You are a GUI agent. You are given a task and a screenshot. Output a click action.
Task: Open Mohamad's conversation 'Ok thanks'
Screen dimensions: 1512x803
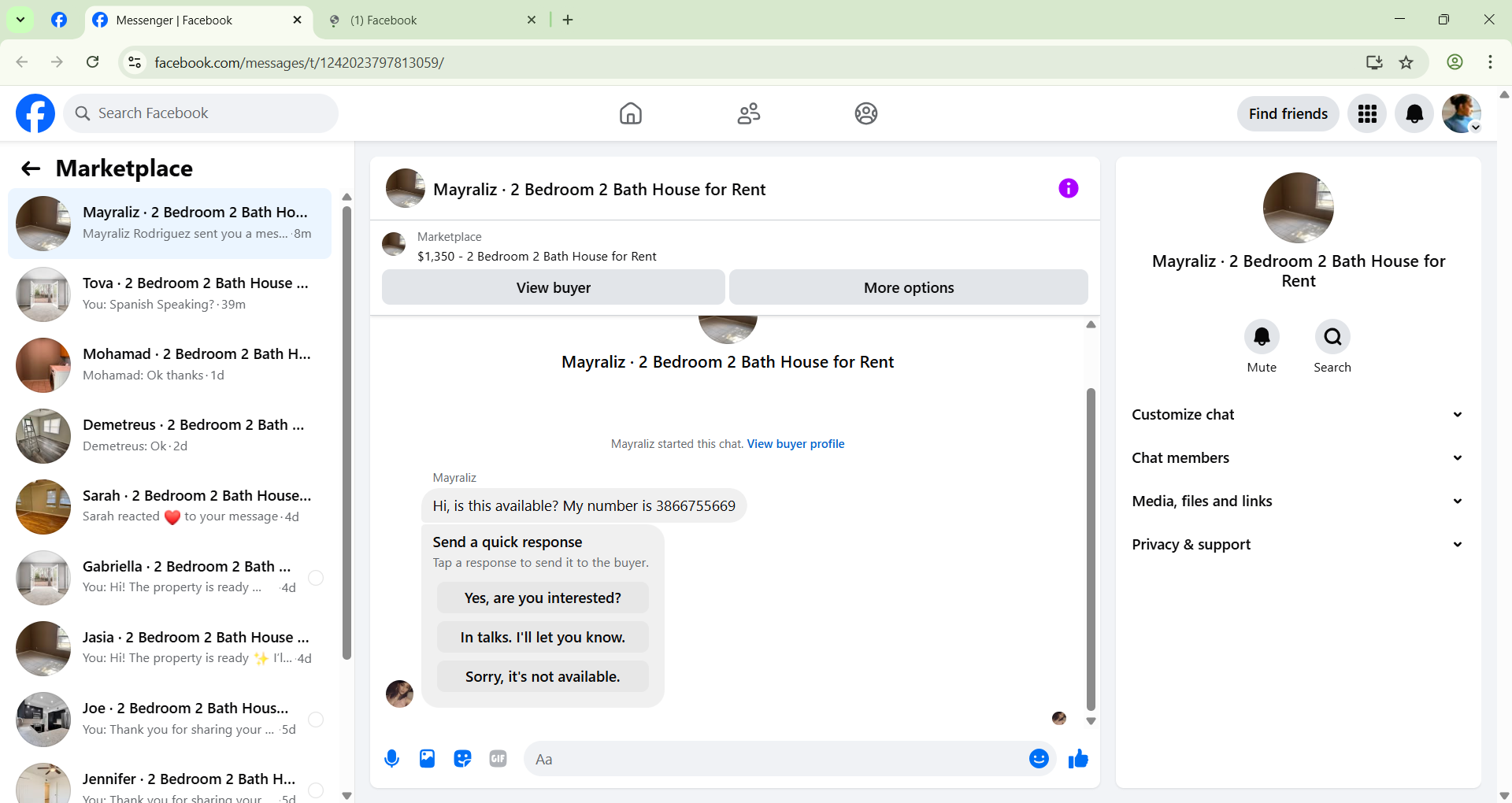(x=169, y=364)
